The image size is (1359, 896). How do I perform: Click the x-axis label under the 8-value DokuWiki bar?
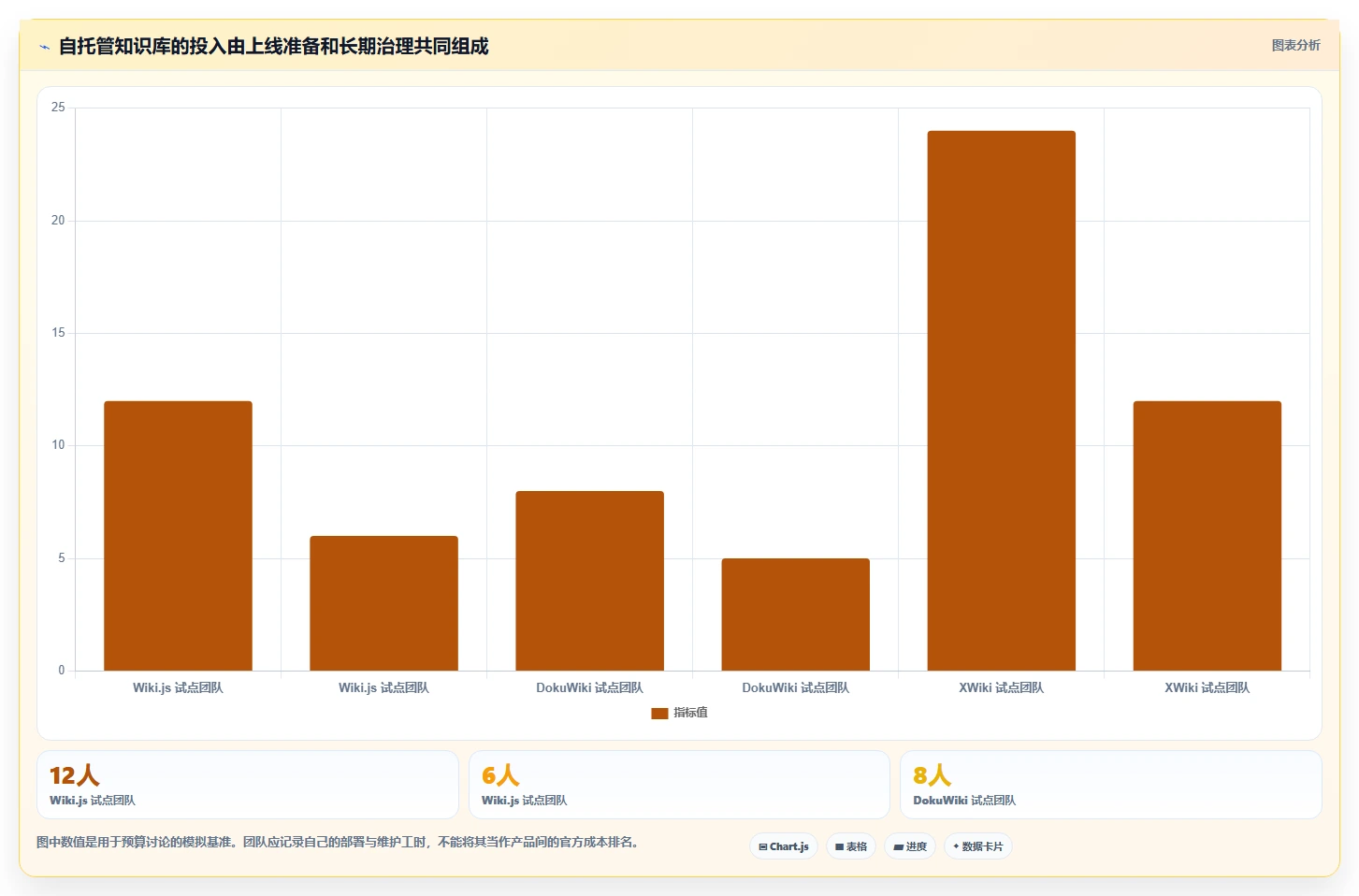point(589,687)
